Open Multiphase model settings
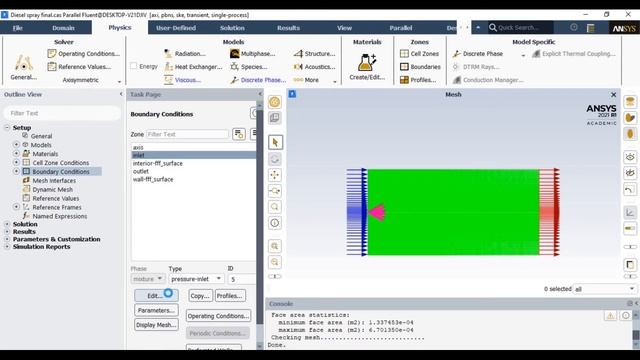Image resolution: width=640 pixels, height=360 pixels. tap(253, 53)
